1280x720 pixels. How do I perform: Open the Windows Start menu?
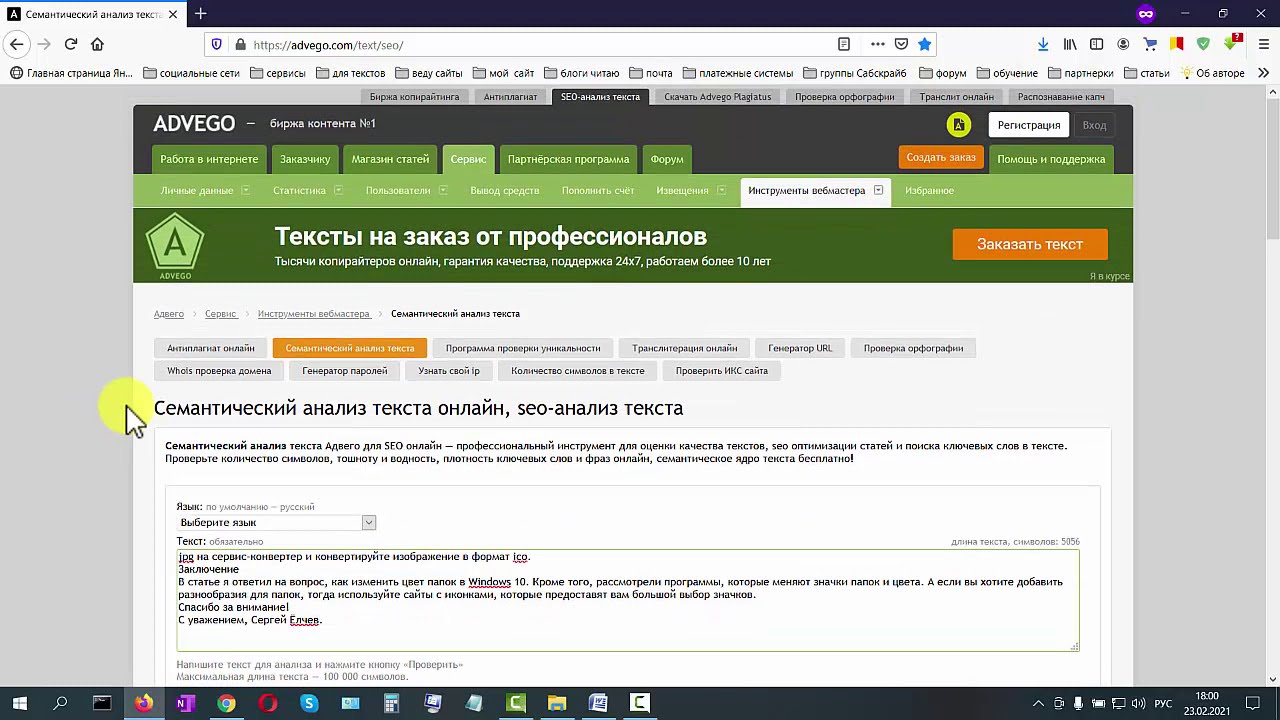pos(20,703)
